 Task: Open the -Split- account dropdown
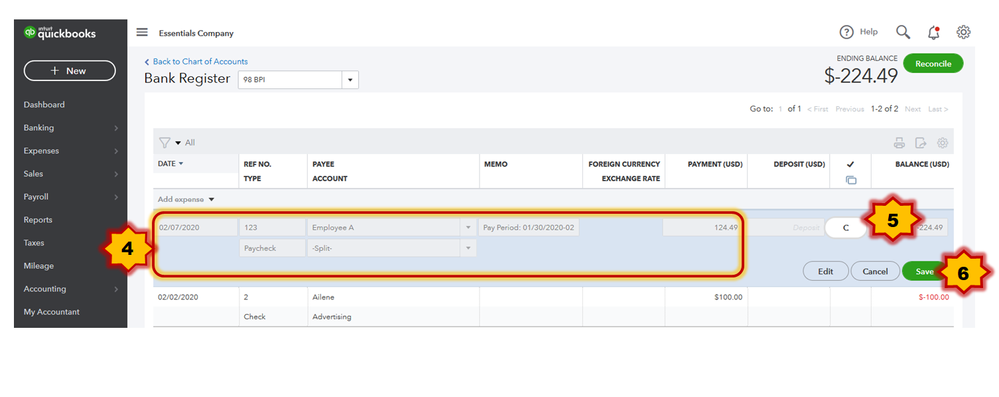coord(468,248)
